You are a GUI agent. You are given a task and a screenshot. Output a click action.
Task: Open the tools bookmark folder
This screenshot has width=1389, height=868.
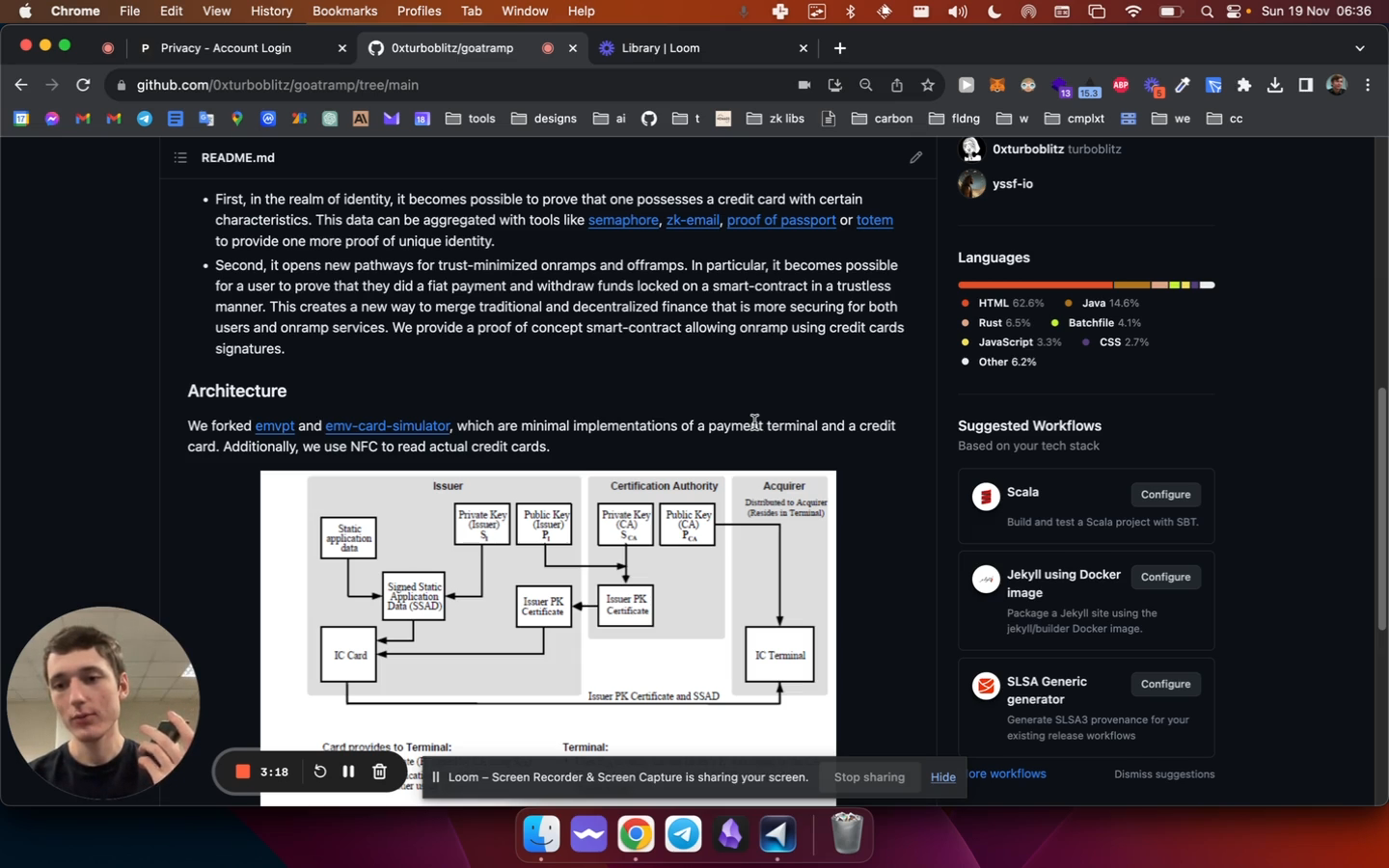tap(471, 119)
